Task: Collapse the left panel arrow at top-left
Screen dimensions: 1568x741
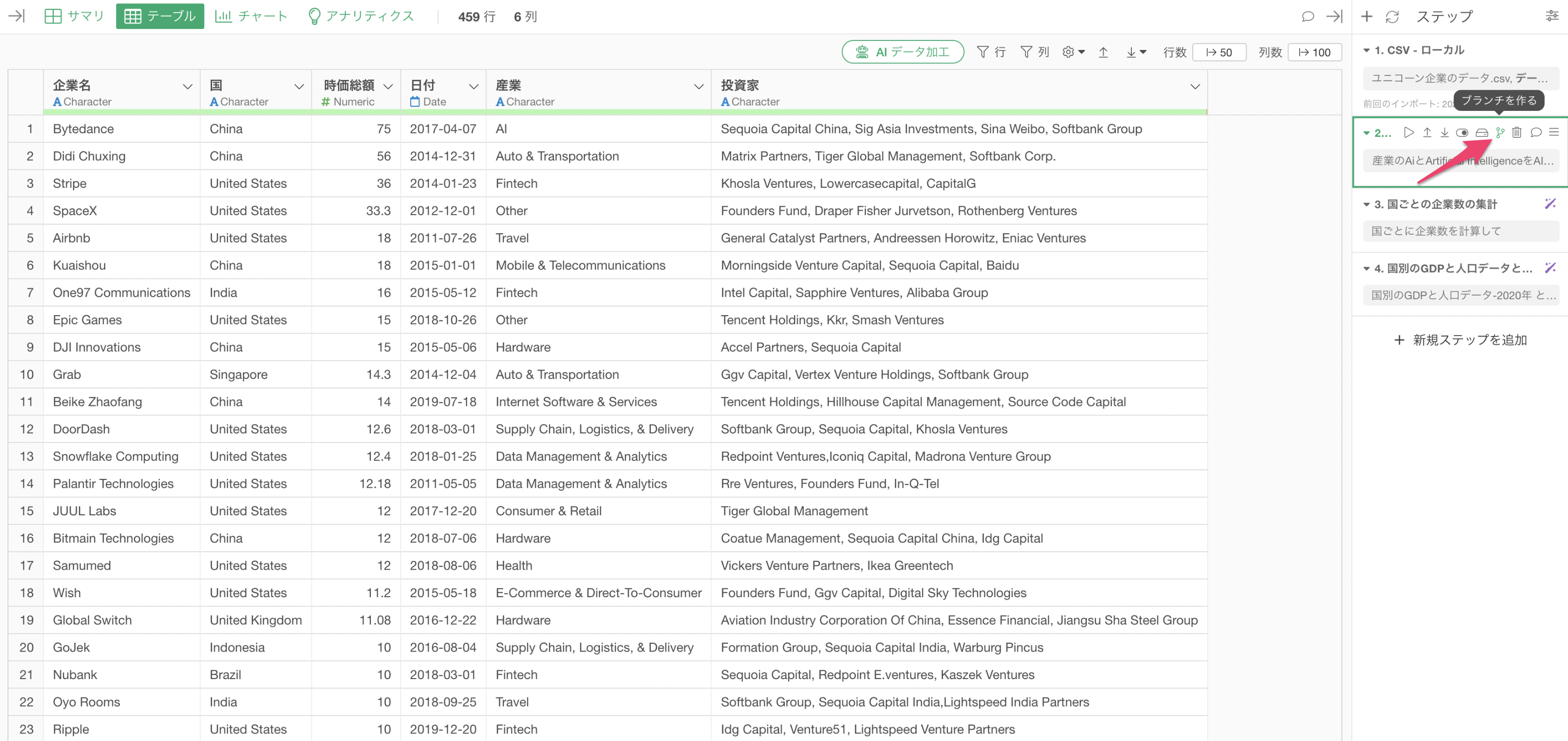Action: (x=16, y=16)
